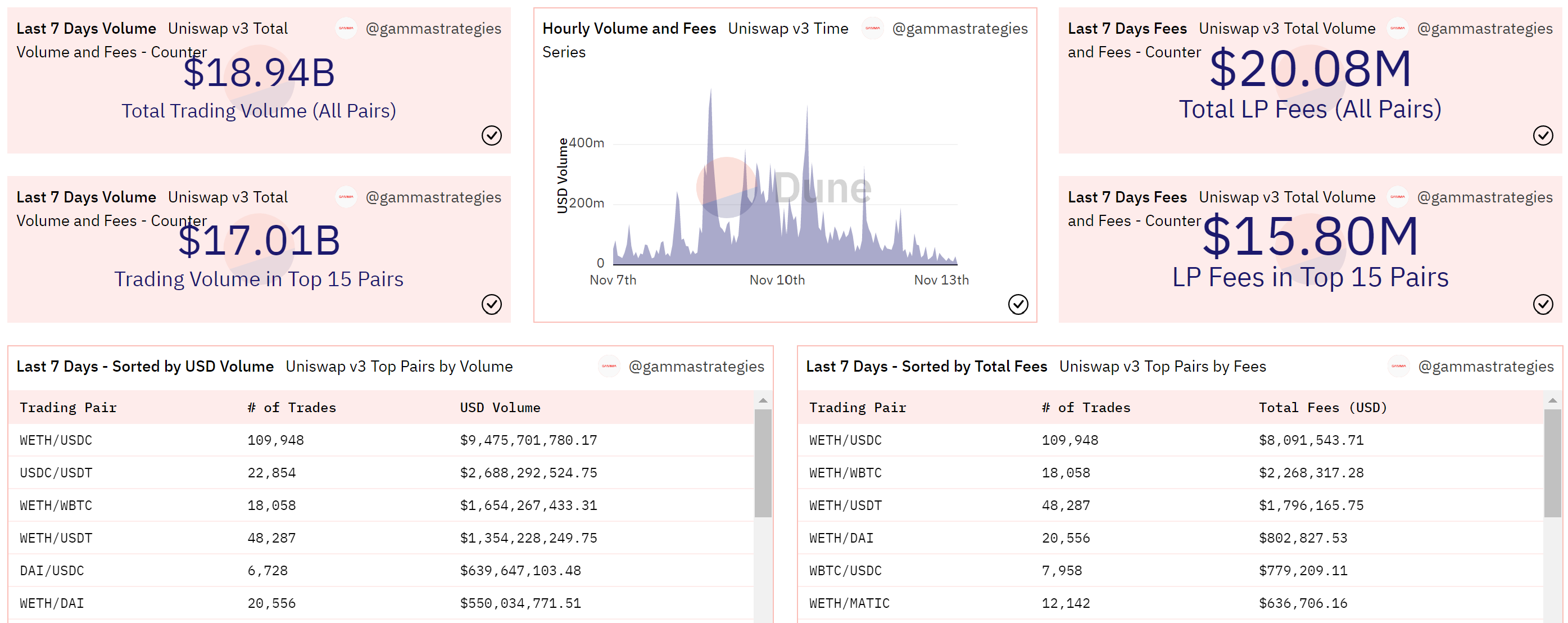Click the fees table's scrollbar thumb
The height and width of the screenshot is (623, 1568).
tap(1552, 463)
